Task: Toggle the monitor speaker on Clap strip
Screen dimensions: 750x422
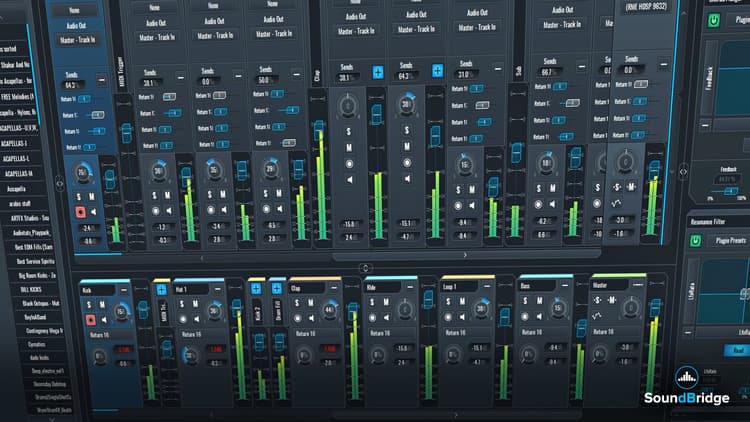Action: click(x=311, y=318)
